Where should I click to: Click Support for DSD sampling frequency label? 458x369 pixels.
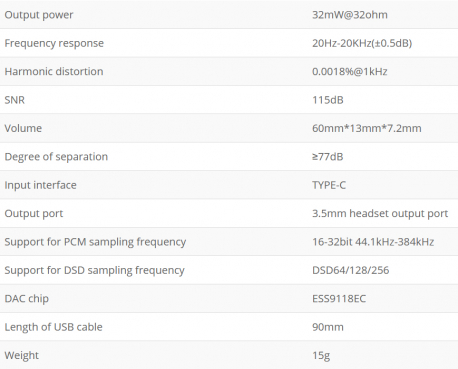click(94, 270)
